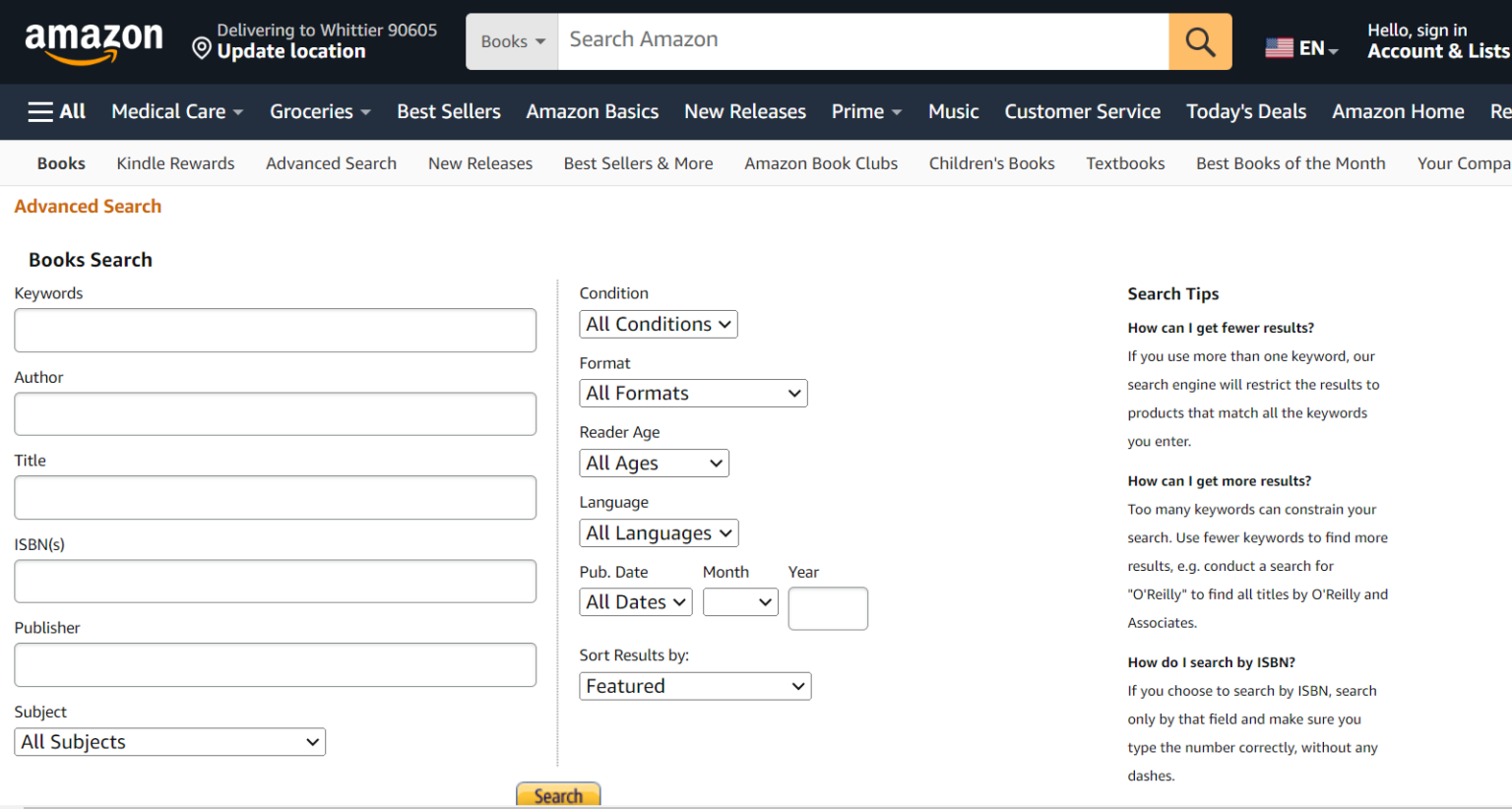This screenshot has height=809, width=1512.
Task: Open the Condition dropdown
Action: coord(658,324)
